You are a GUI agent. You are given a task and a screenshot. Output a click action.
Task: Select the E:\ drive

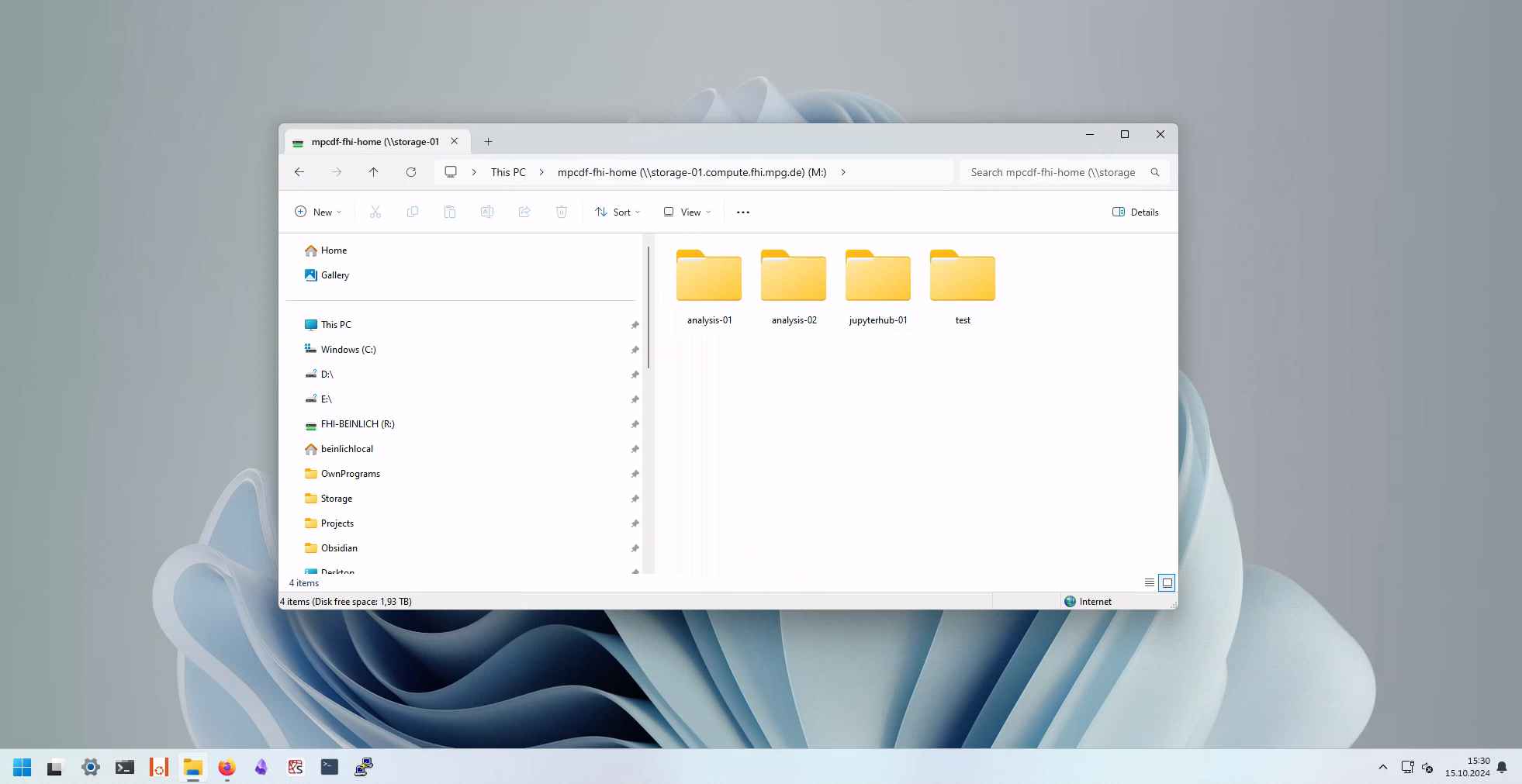click(x=326, y=399)
